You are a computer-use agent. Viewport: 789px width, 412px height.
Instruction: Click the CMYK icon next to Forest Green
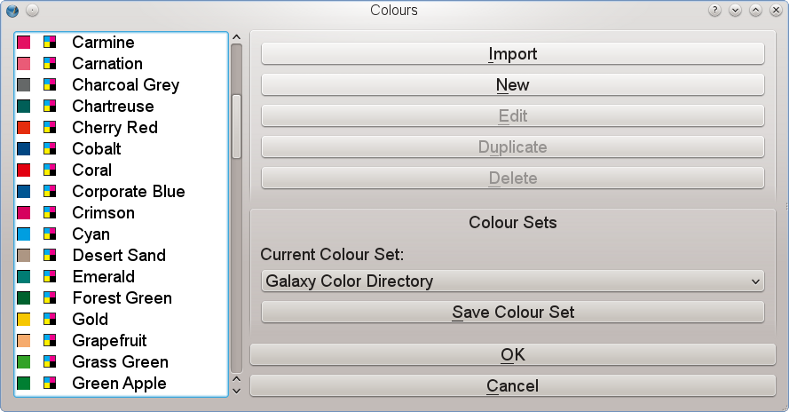tap(49, 298)
